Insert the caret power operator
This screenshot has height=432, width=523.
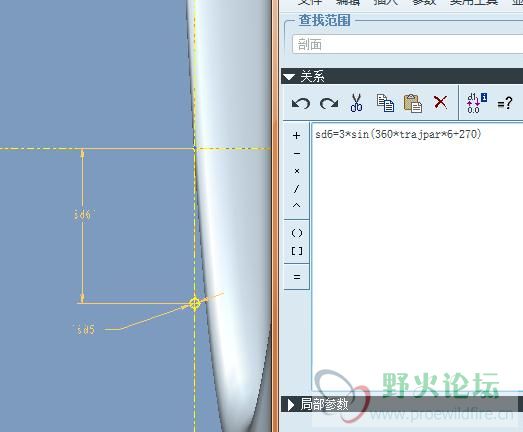point(297,205)
